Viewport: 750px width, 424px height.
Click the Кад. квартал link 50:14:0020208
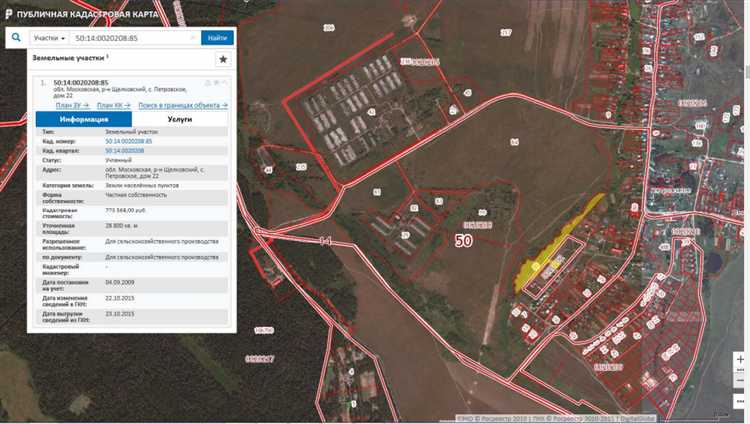click(x=125, y=150)
